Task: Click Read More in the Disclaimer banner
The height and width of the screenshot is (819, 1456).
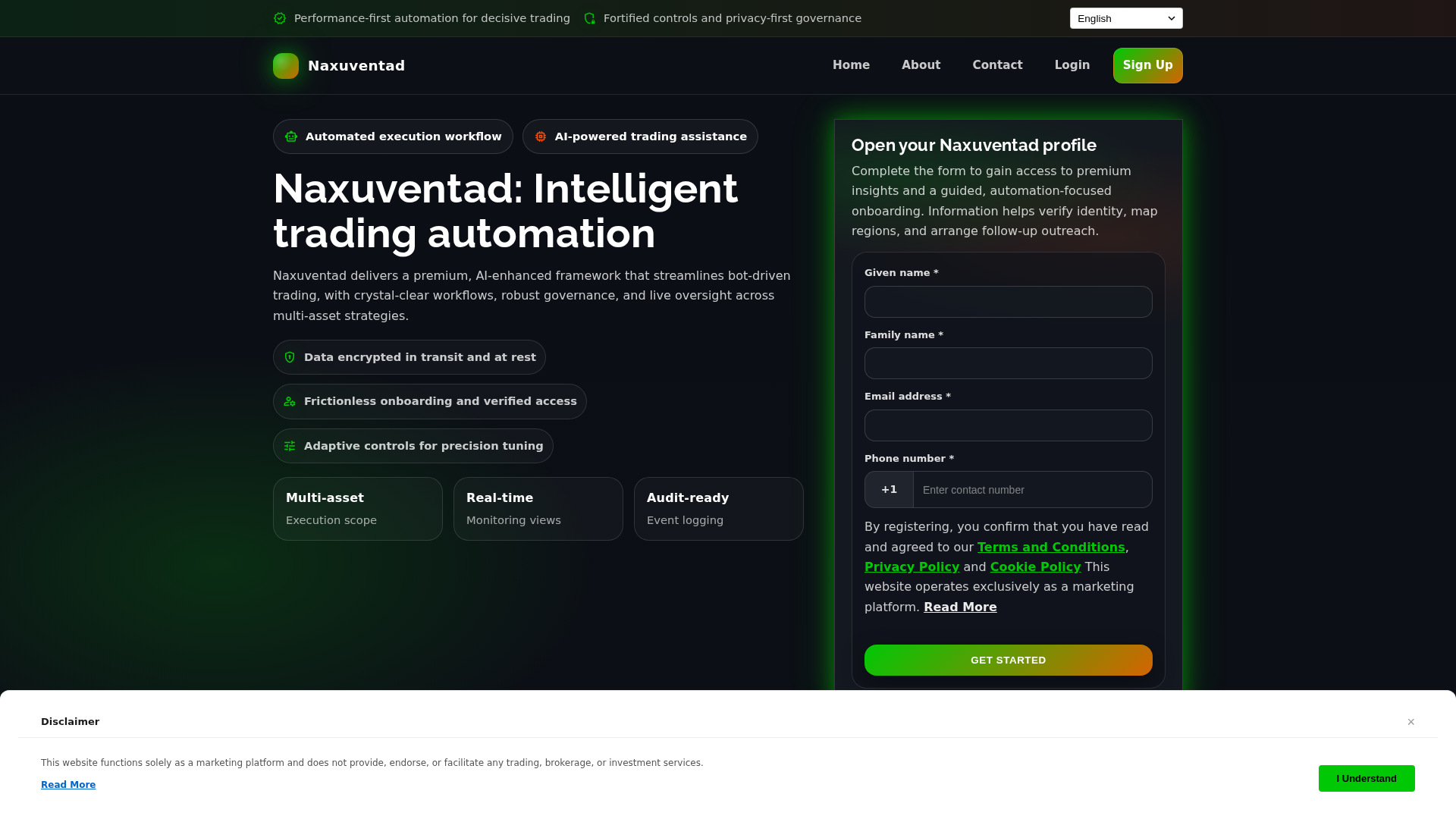Action: [x=68, y=785]
